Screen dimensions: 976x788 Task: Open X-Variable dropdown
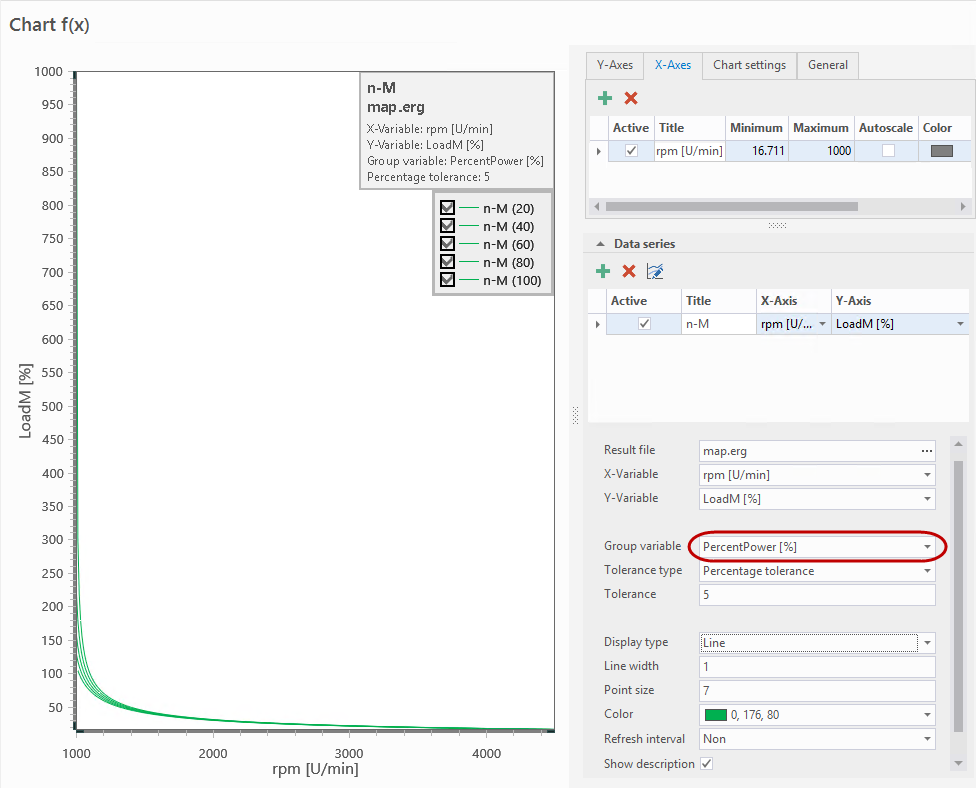927,475
